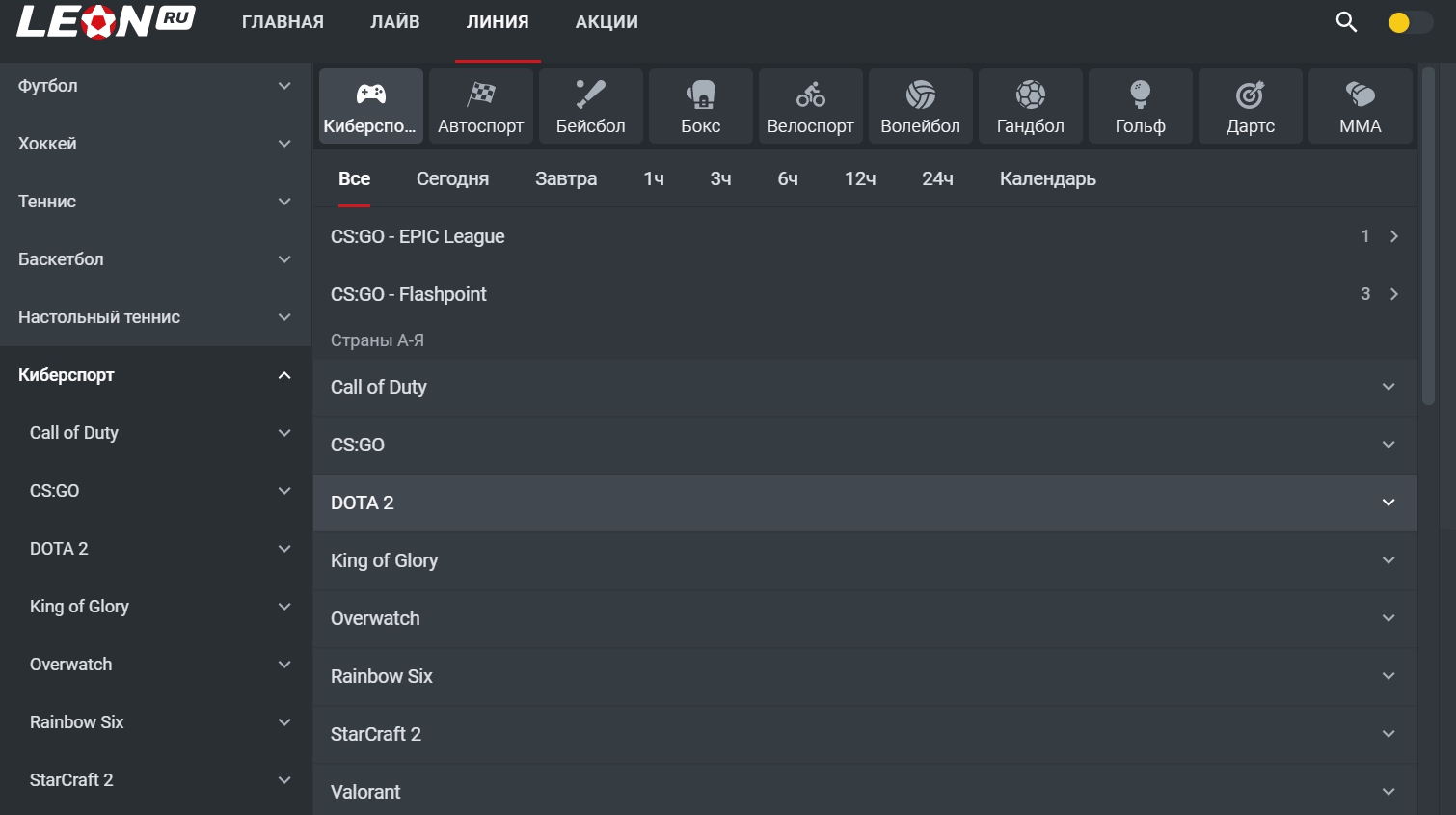The image size is (1456, 815).
Task: Open the Календарь filter tab
Action: pos(1047,178)
